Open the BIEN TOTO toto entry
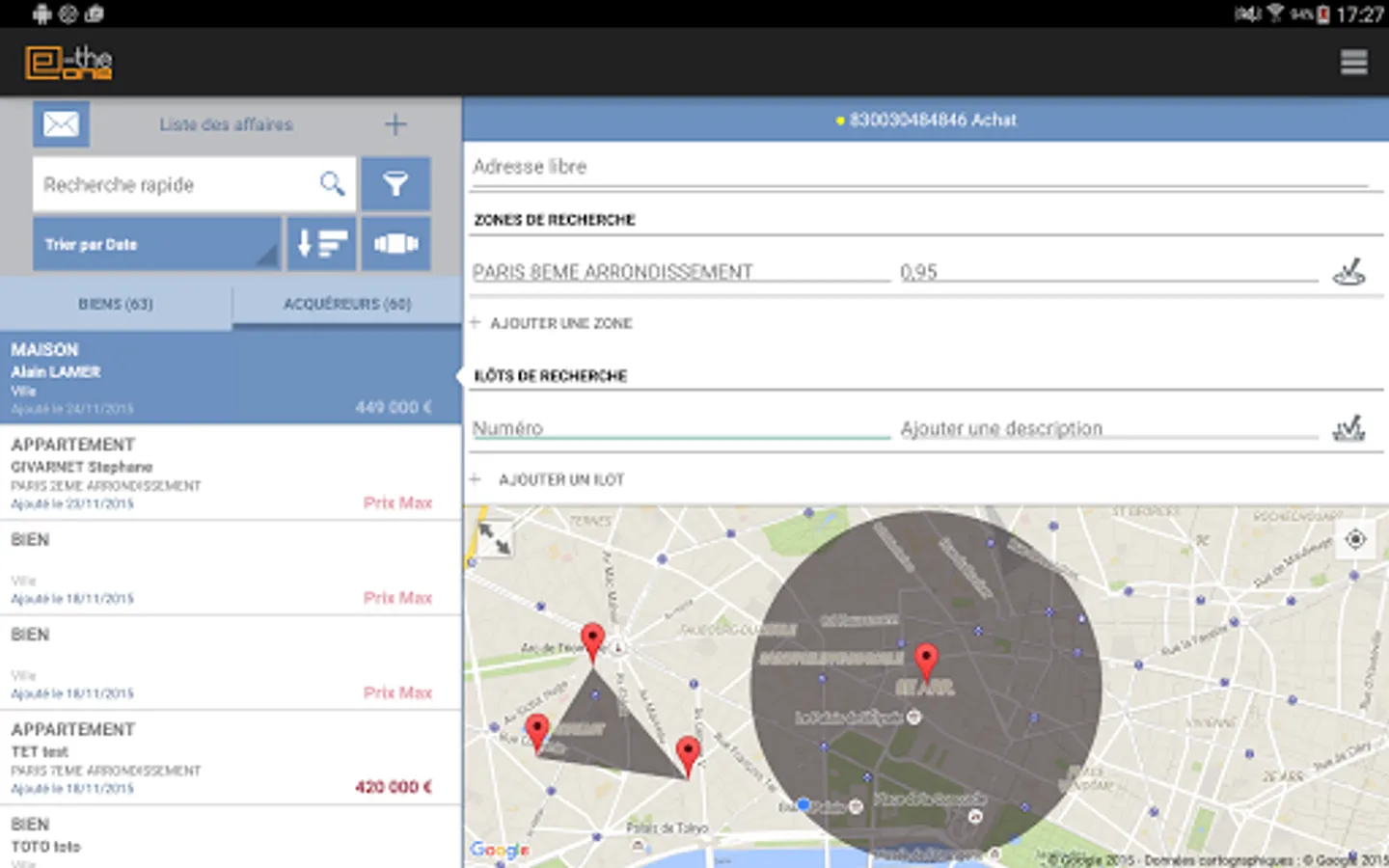Image resolution: width=1389 pixels, height=868 pixels. pos(231,837)
